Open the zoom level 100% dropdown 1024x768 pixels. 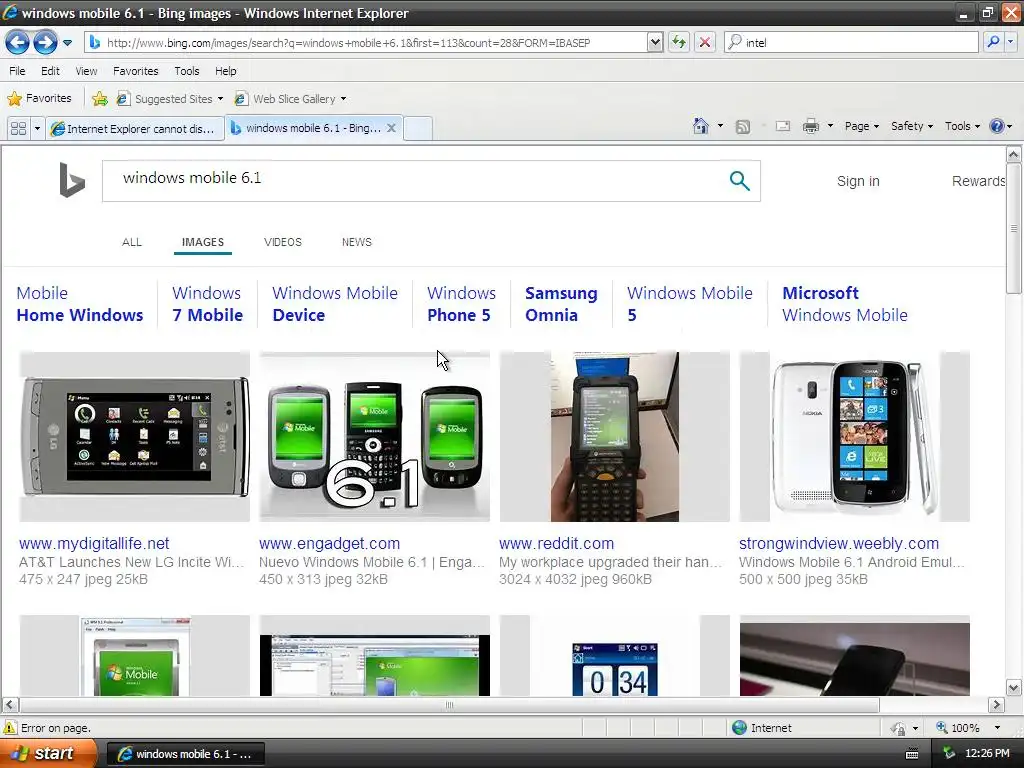pos(997,728)
